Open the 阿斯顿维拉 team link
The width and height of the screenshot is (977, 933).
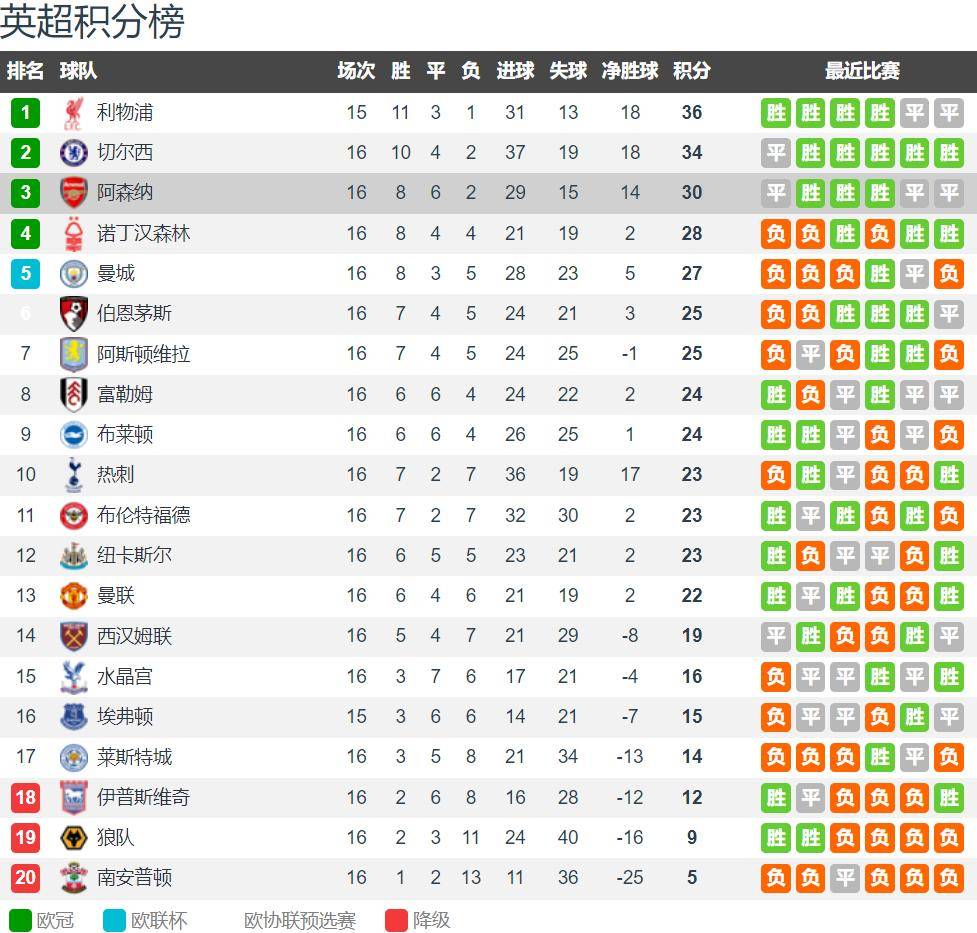pos(143,354)
